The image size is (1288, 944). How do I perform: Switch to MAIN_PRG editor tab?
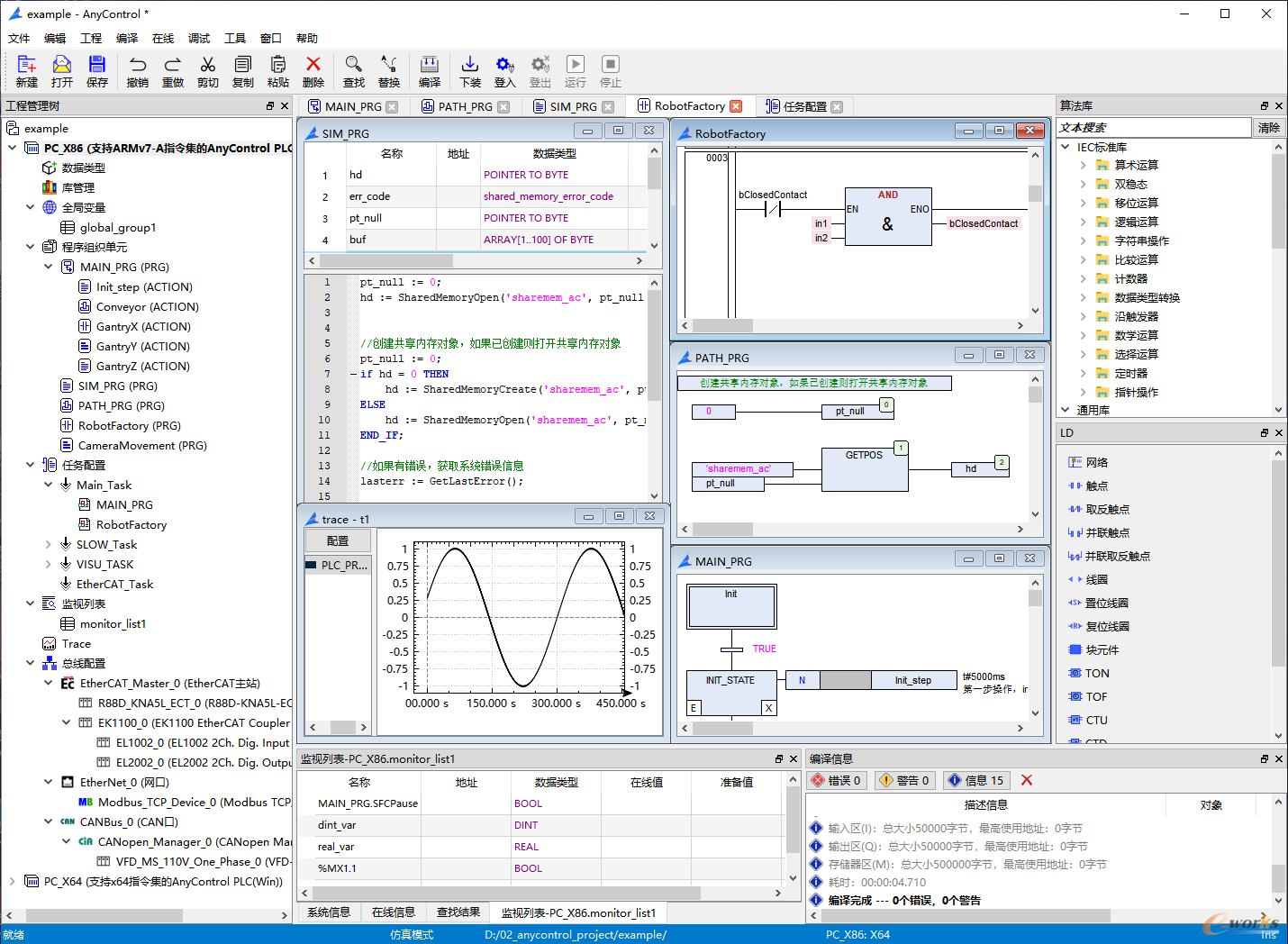pos(352,106)
